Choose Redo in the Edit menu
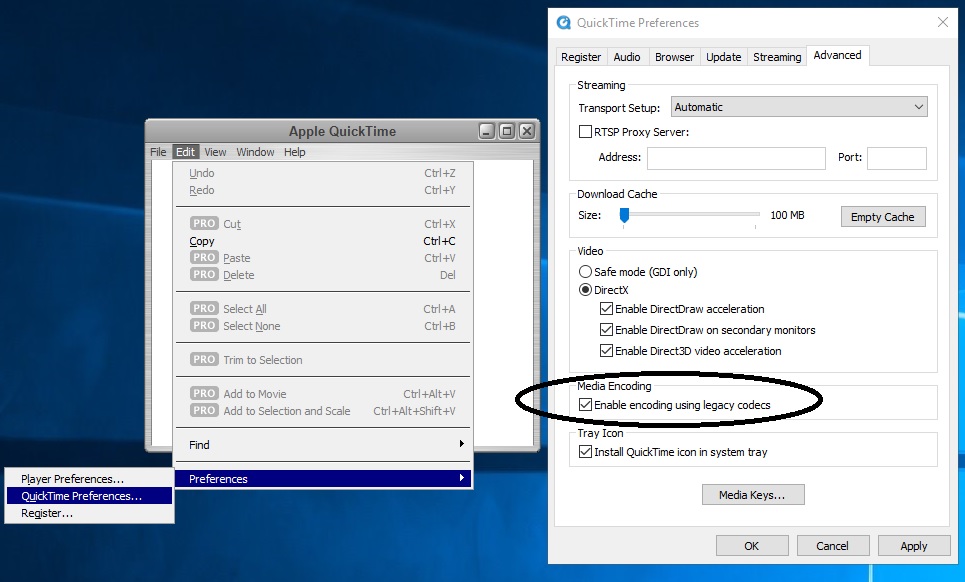The image size is (965, 582). (323, 190)
